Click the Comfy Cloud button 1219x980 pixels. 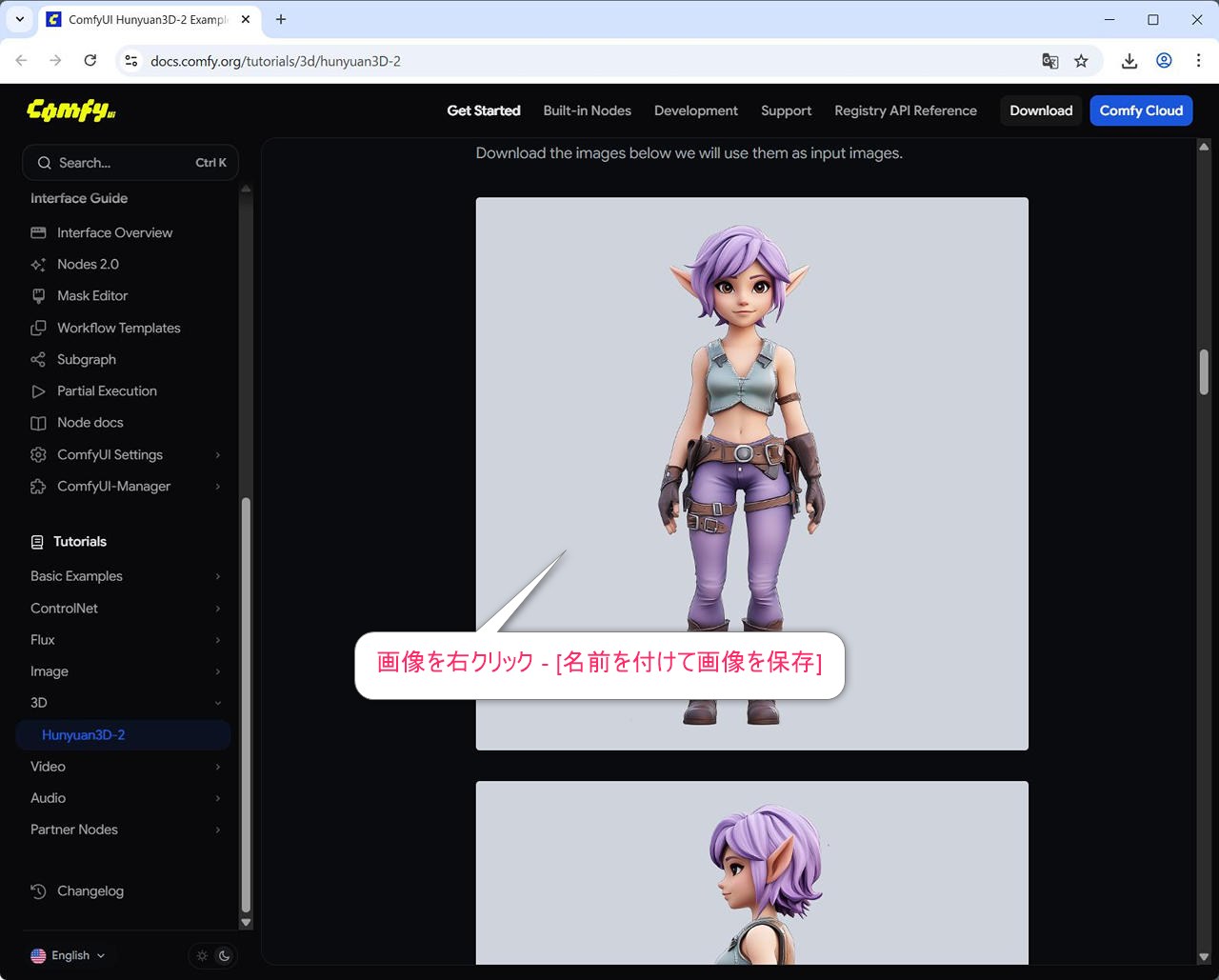coord(1140,110)
